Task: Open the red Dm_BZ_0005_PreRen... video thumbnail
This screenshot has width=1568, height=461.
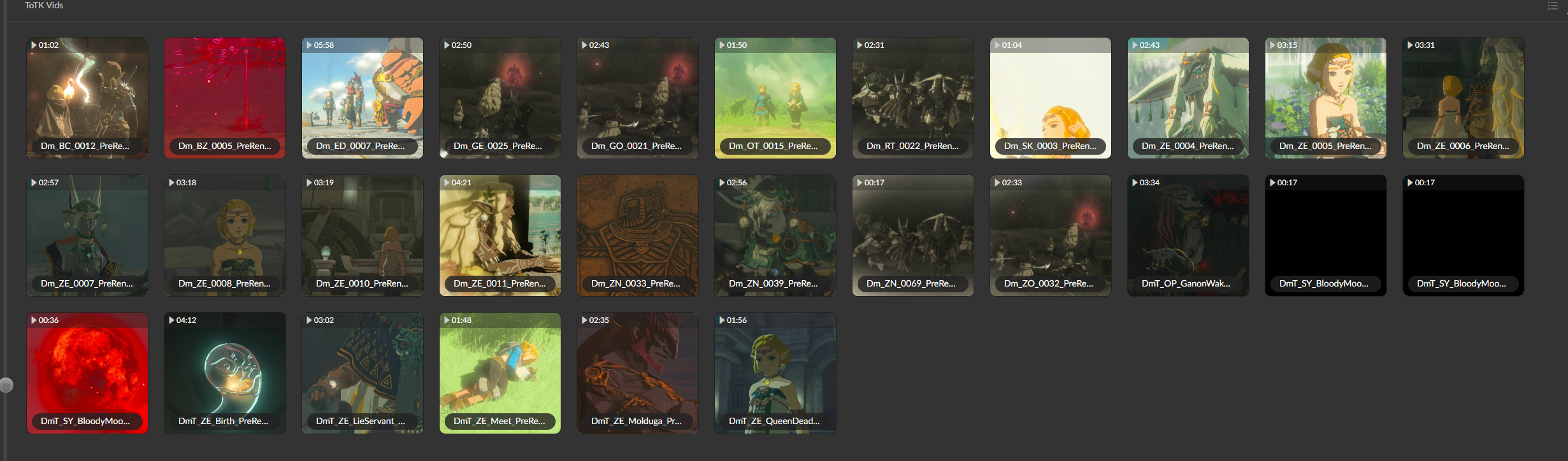Action: tap(225, 98)
